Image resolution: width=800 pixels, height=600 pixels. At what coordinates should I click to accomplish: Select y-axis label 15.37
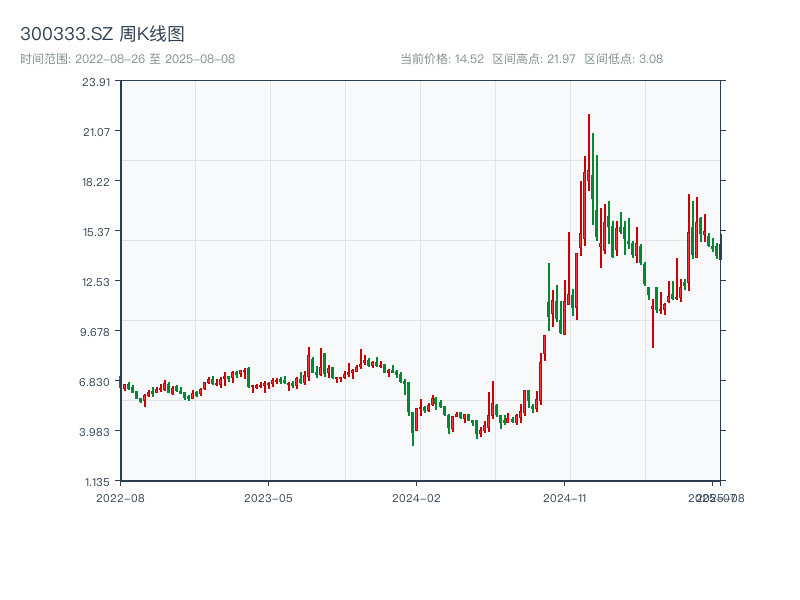coord(96,232)
